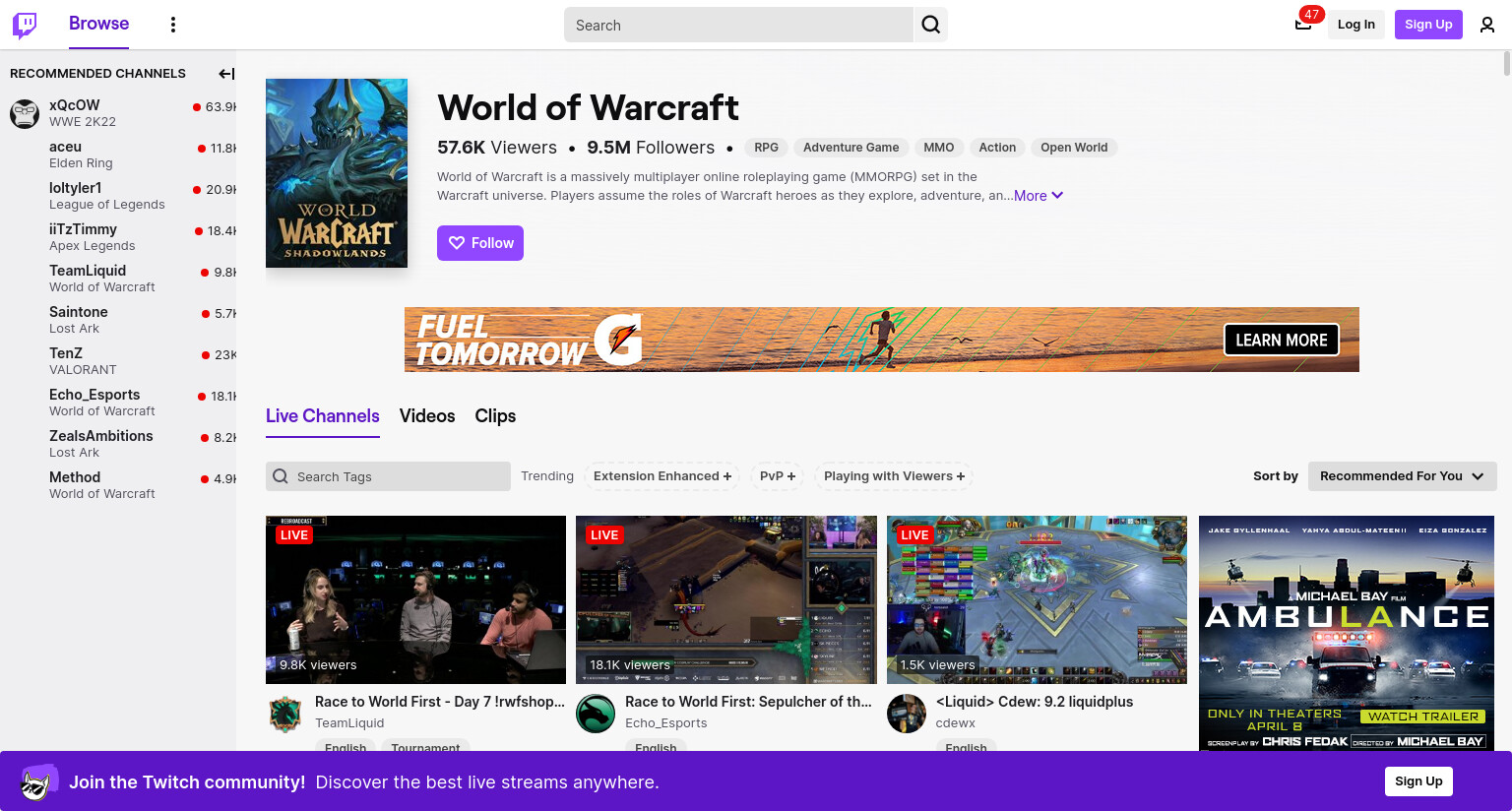
Task: Open Saintone channel in sidebar
Action: click(118, 320)
